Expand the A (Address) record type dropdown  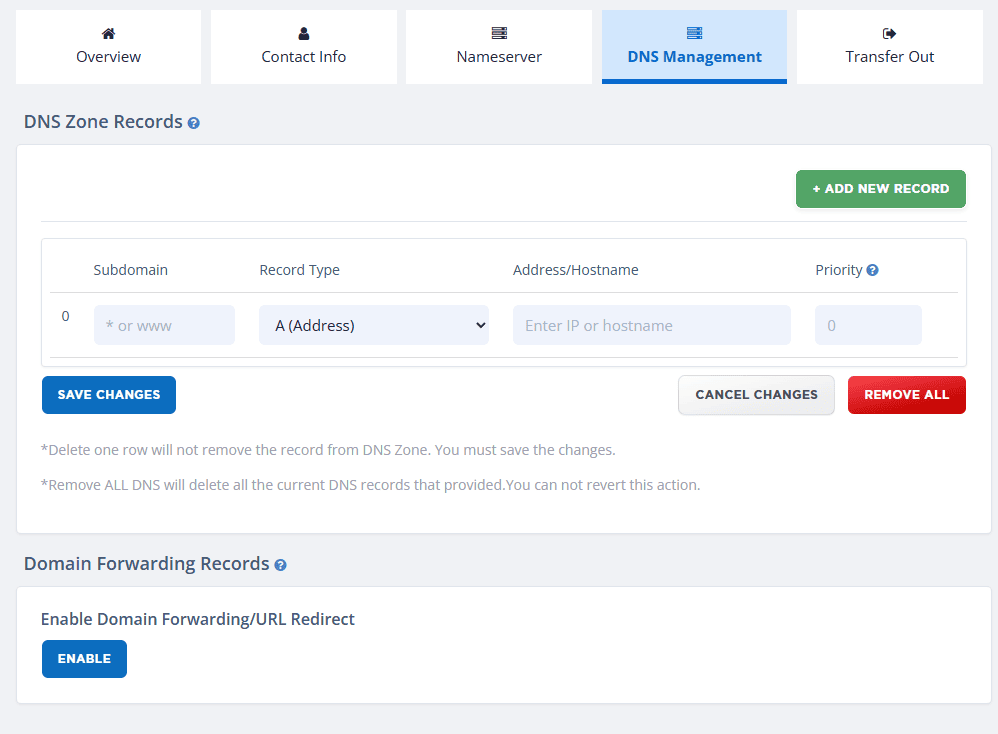374,325
